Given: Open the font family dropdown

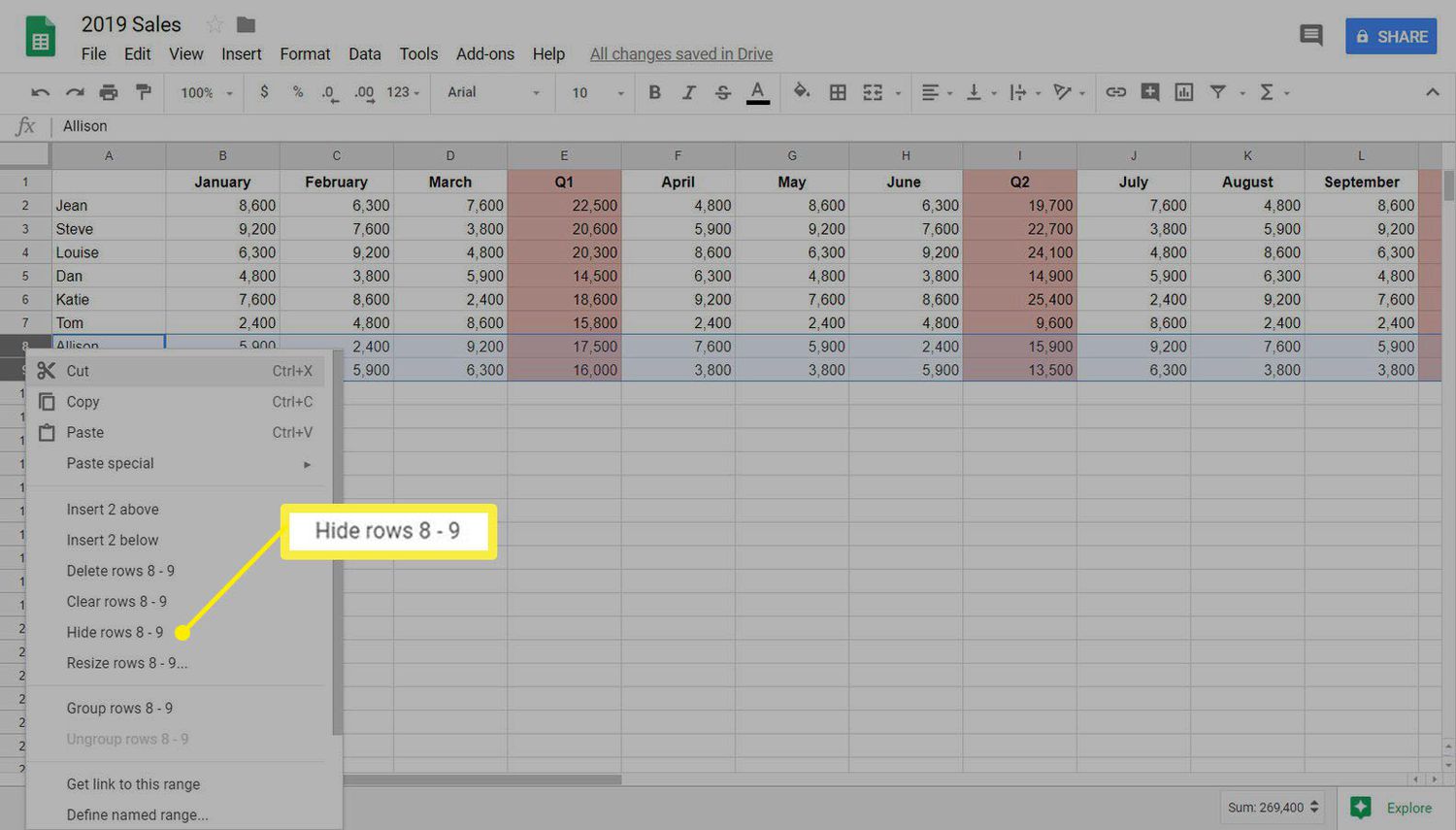Looking at the screenshot, I should coord(492,92).
